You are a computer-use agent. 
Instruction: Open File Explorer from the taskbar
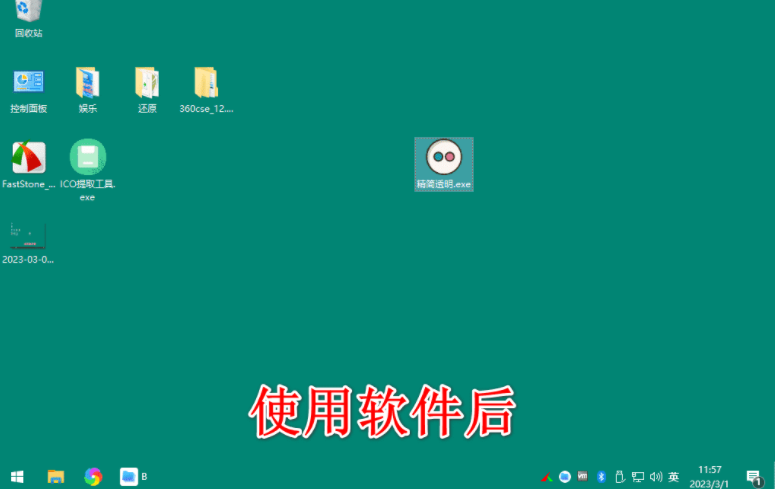click(x=56, y=477)
